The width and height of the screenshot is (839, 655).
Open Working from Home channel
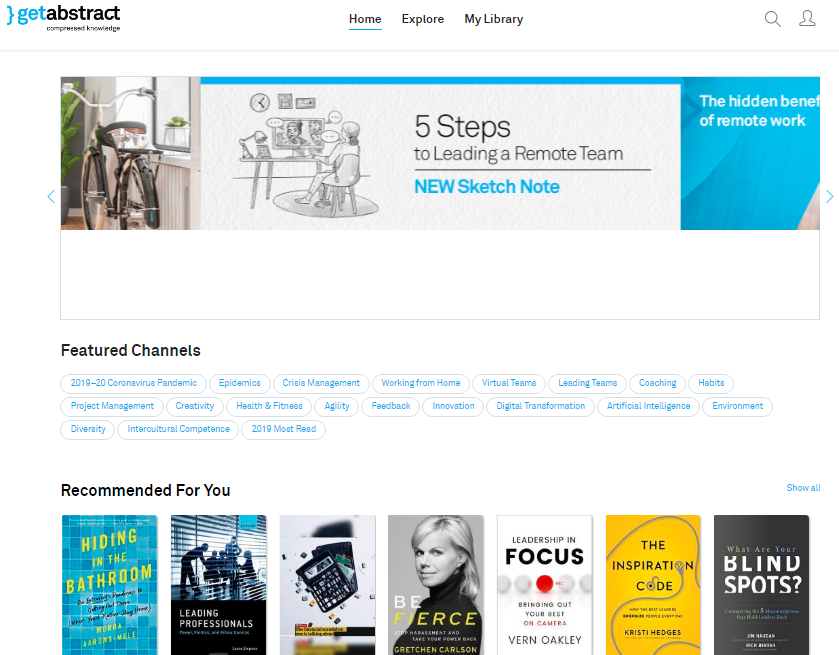click(x=421, y=383)
